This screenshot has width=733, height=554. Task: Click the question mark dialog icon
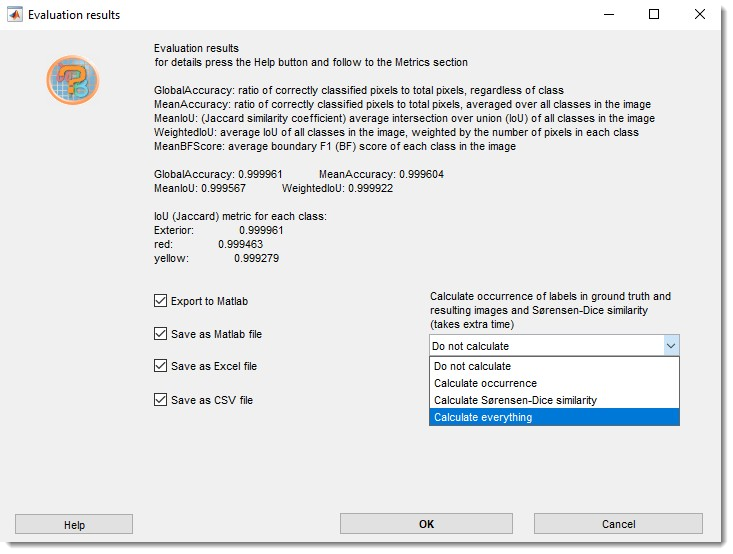point(72,81)
